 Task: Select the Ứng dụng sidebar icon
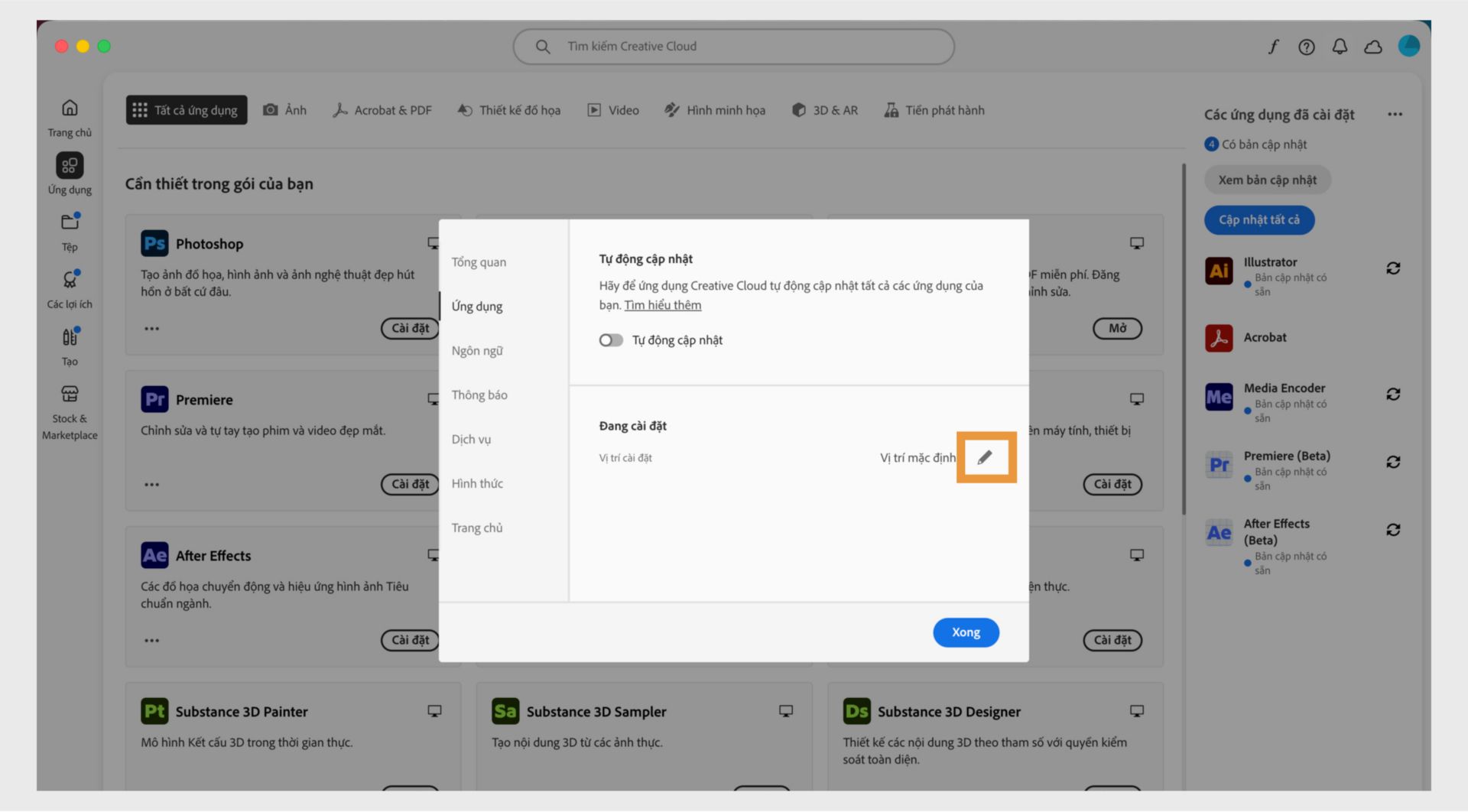[70, 174]
